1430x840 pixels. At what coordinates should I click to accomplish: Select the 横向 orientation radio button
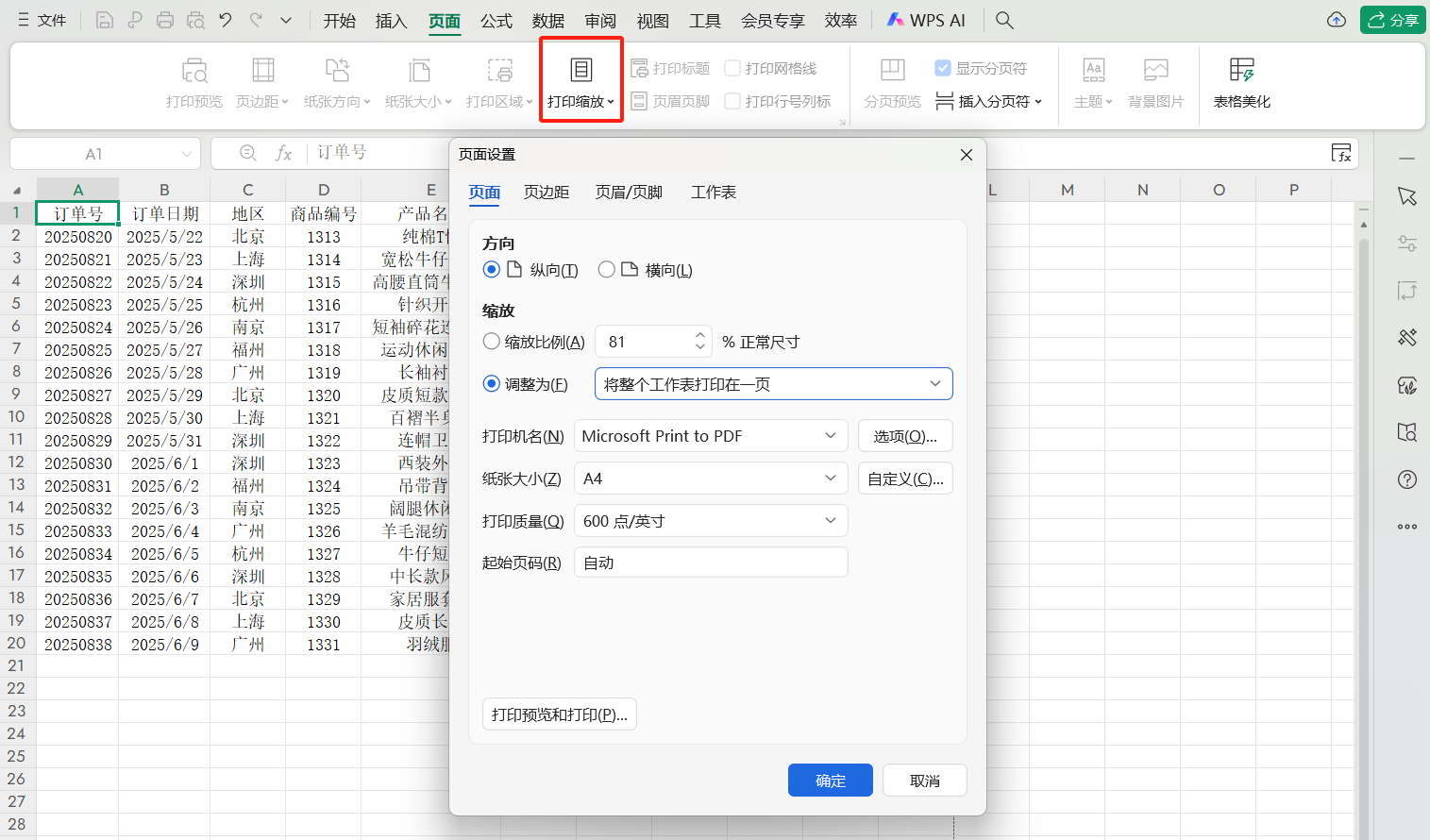(607, 268)
